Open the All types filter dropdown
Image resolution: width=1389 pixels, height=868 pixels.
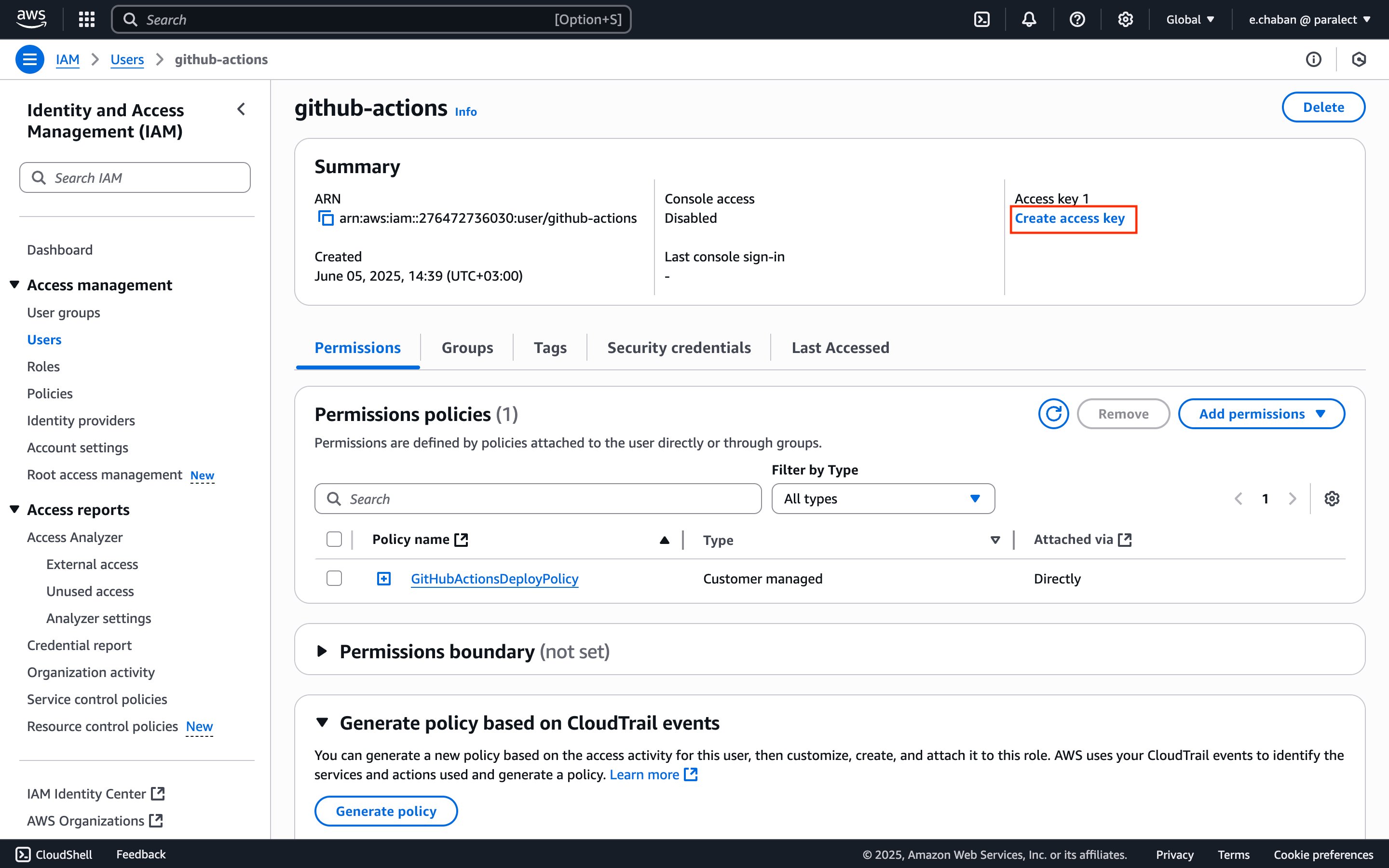883,498
